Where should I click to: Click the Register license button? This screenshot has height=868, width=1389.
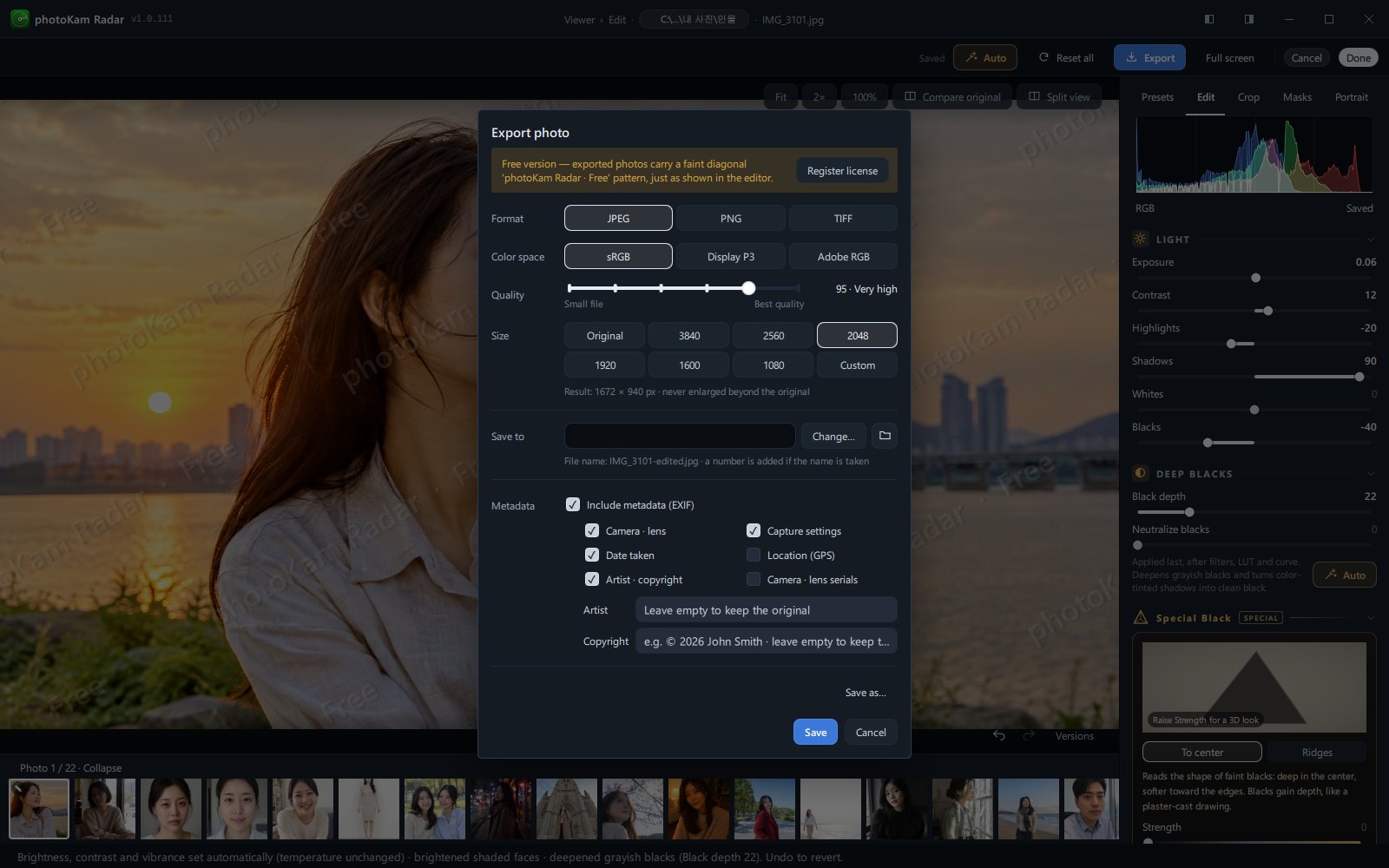click(x=842, y=171)
